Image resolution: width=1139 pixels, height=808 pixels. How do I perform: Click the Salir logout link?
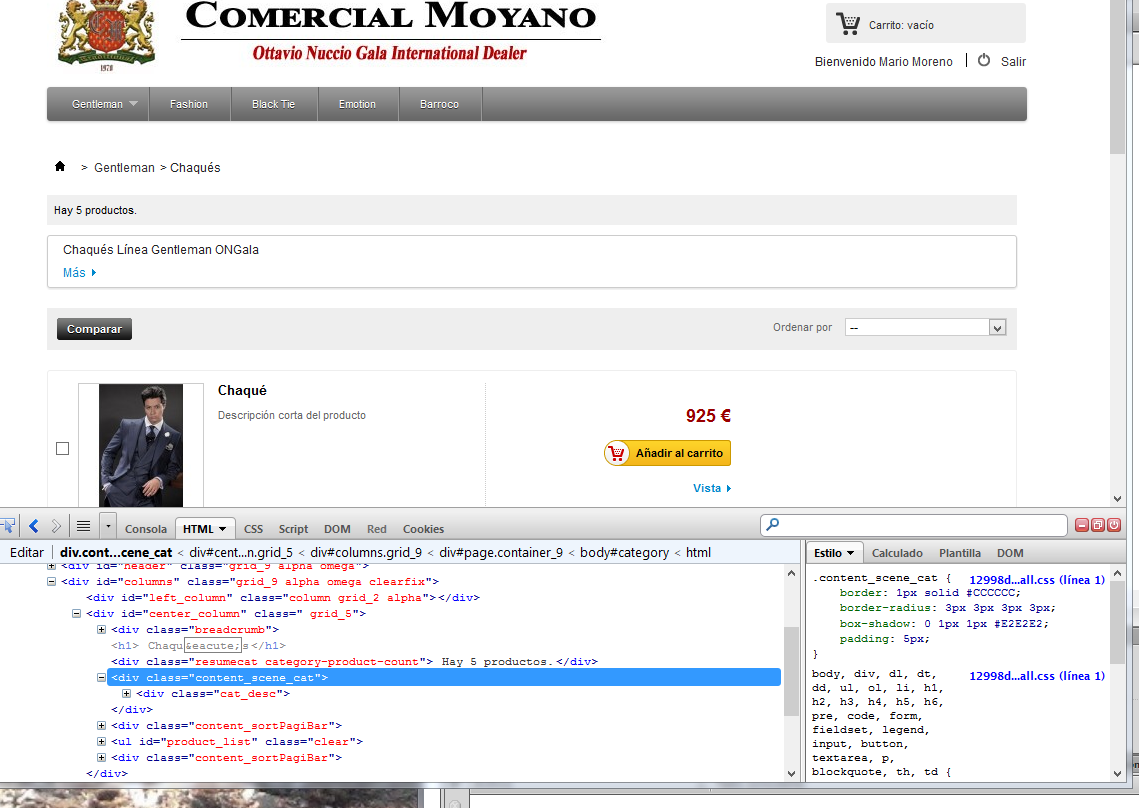pyautogui.click(x=1013, y=62)
